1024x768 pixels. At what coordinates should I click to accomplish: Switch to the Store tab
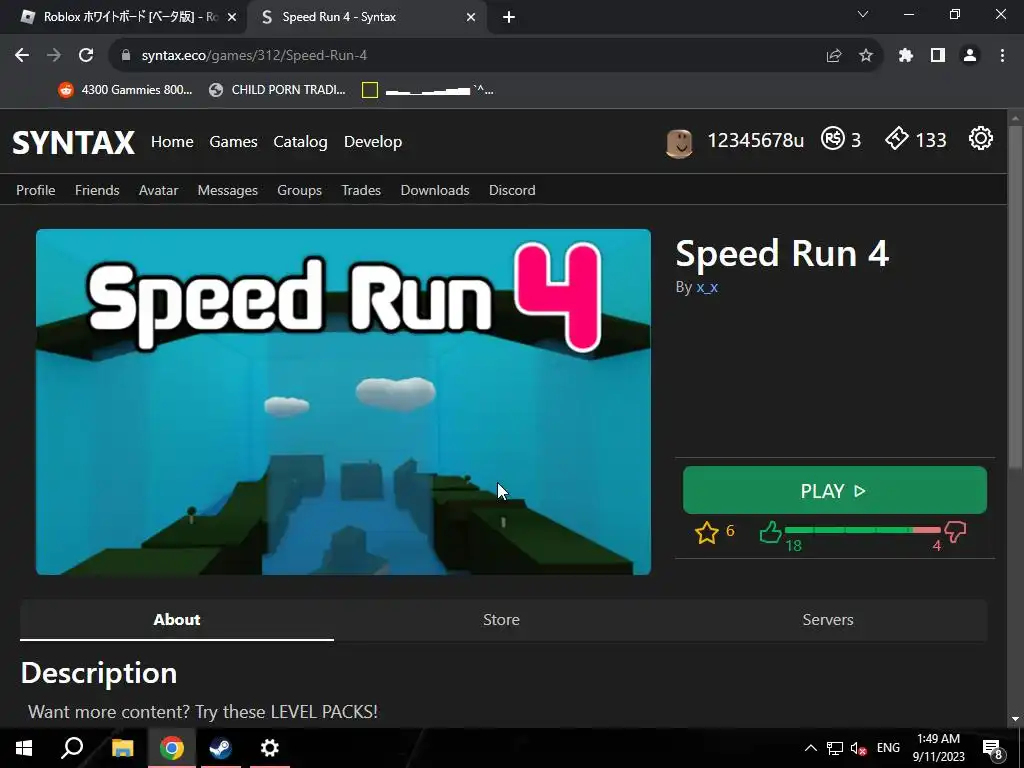click(502, 620)
